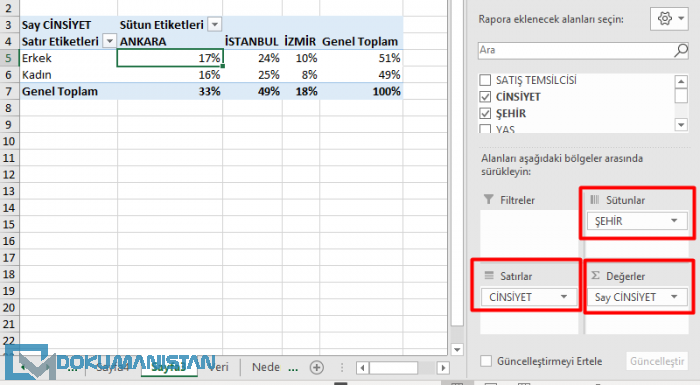The width and height of the screenshot is (700, 385).
Task: Click the field list scroll down arrow
Action: 681,125
